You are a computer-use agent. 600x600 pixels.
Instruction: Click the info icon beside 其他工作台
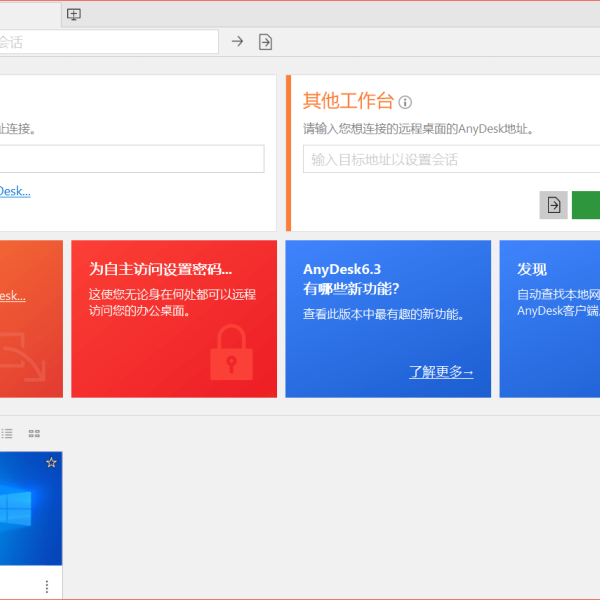click(405, 102)
